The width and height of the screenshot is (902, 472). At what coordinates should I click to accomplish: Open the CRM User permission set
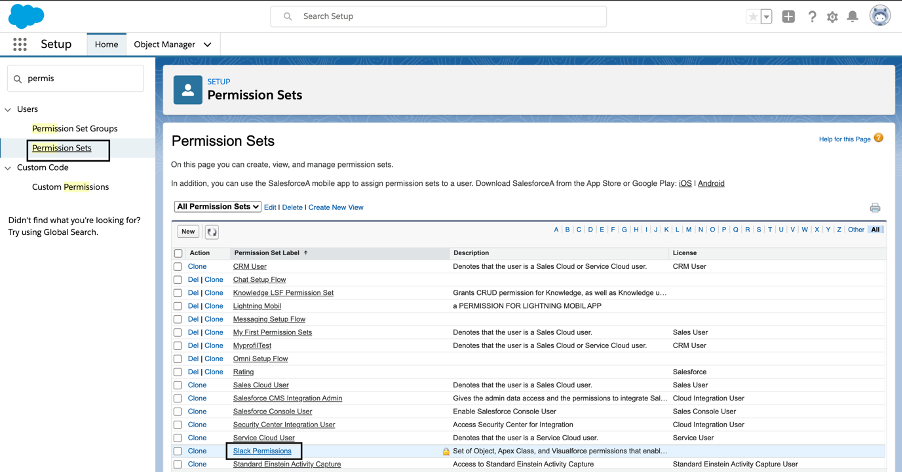click(250, 267)
